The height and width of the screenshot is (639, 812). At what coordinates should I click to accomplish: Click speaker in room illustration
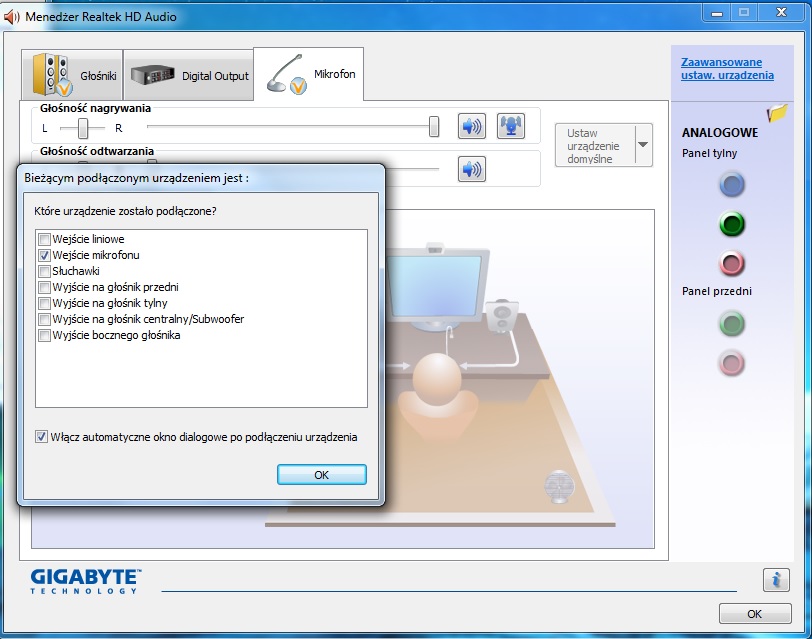(502, 315)
